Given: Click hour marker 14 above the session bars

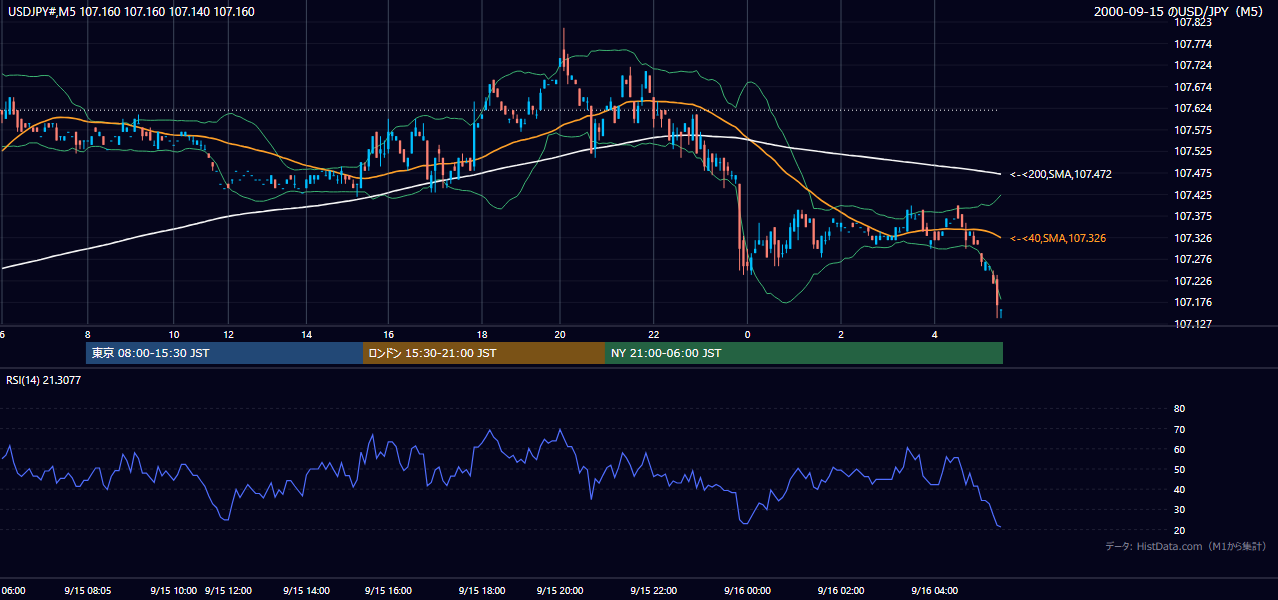Looking at the screenshot, I should pyautogui.click(x=307, y=334).
